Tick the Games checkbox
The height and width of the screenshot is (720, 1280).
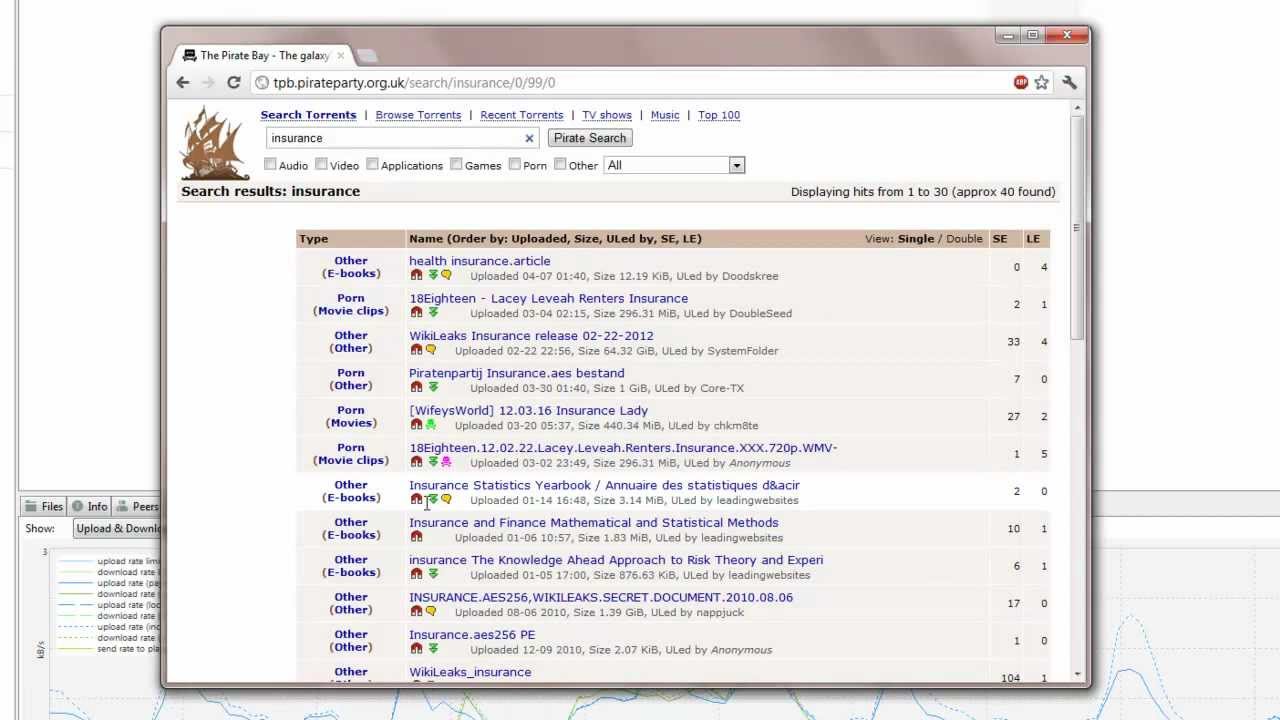pyautogui.click(x=456, y=164)
